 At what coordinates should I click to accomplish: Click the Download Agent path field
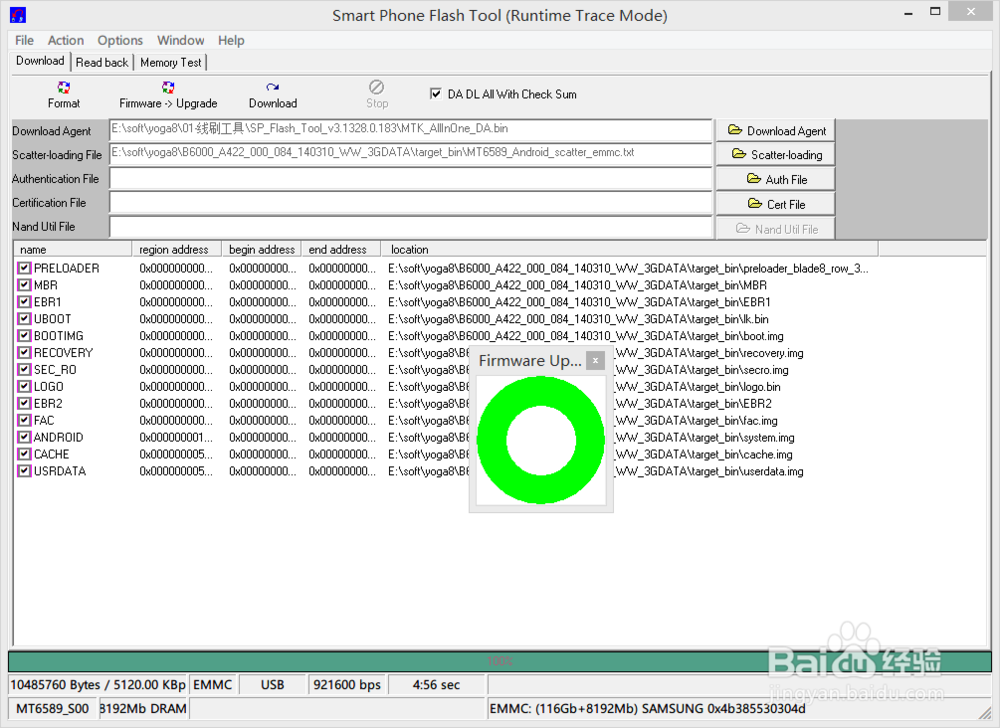click(411, 129)
